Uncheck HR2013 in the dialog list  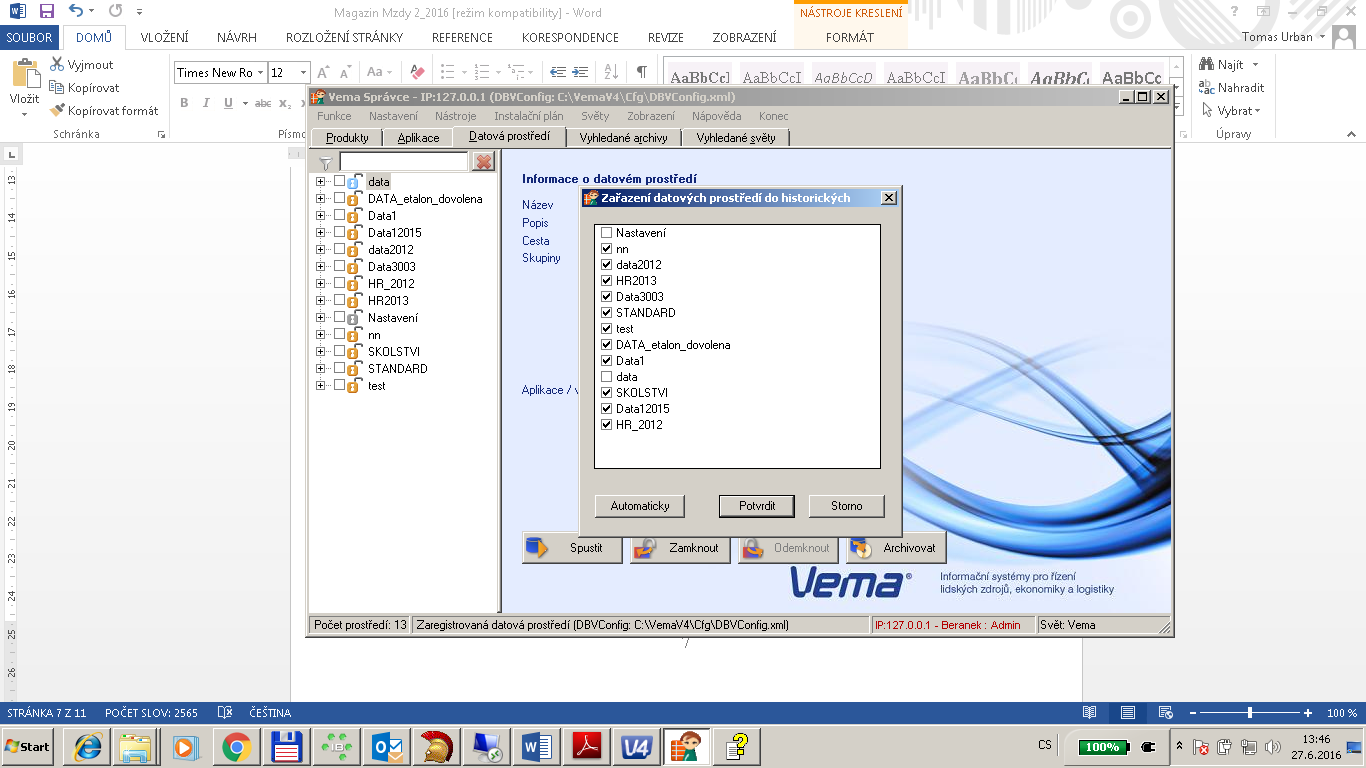coord(606,281)
